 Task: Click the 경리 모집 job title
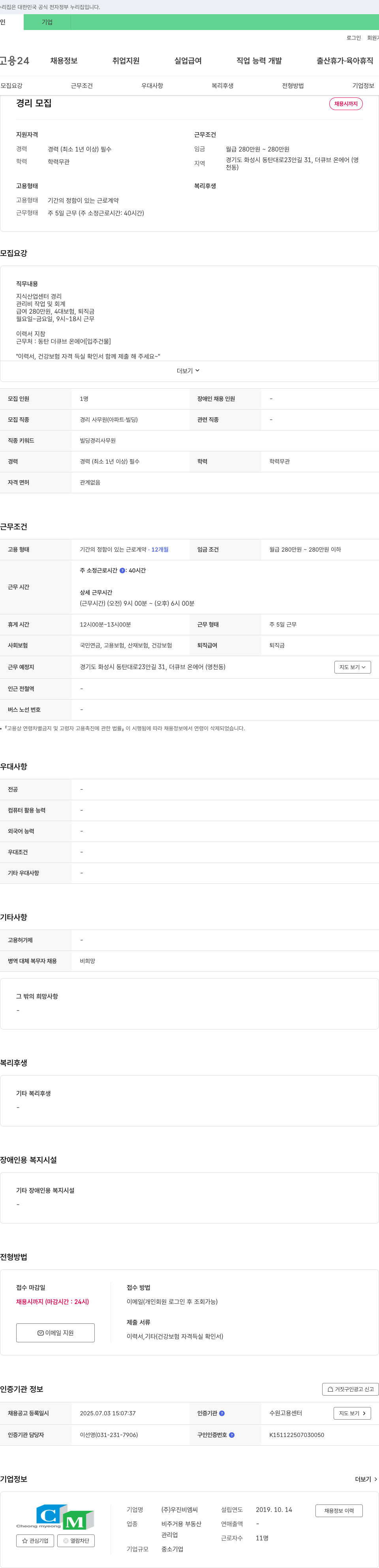click(34, 103)
